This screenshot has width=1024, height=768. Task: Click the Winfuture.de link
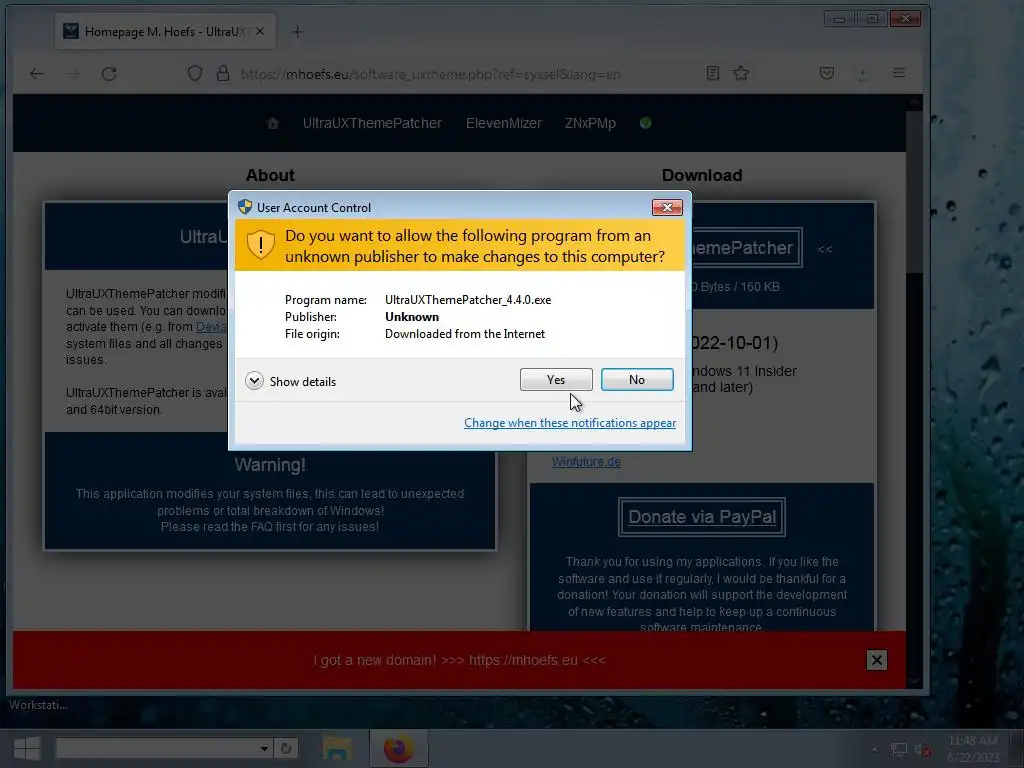click(x=586, y=462)
